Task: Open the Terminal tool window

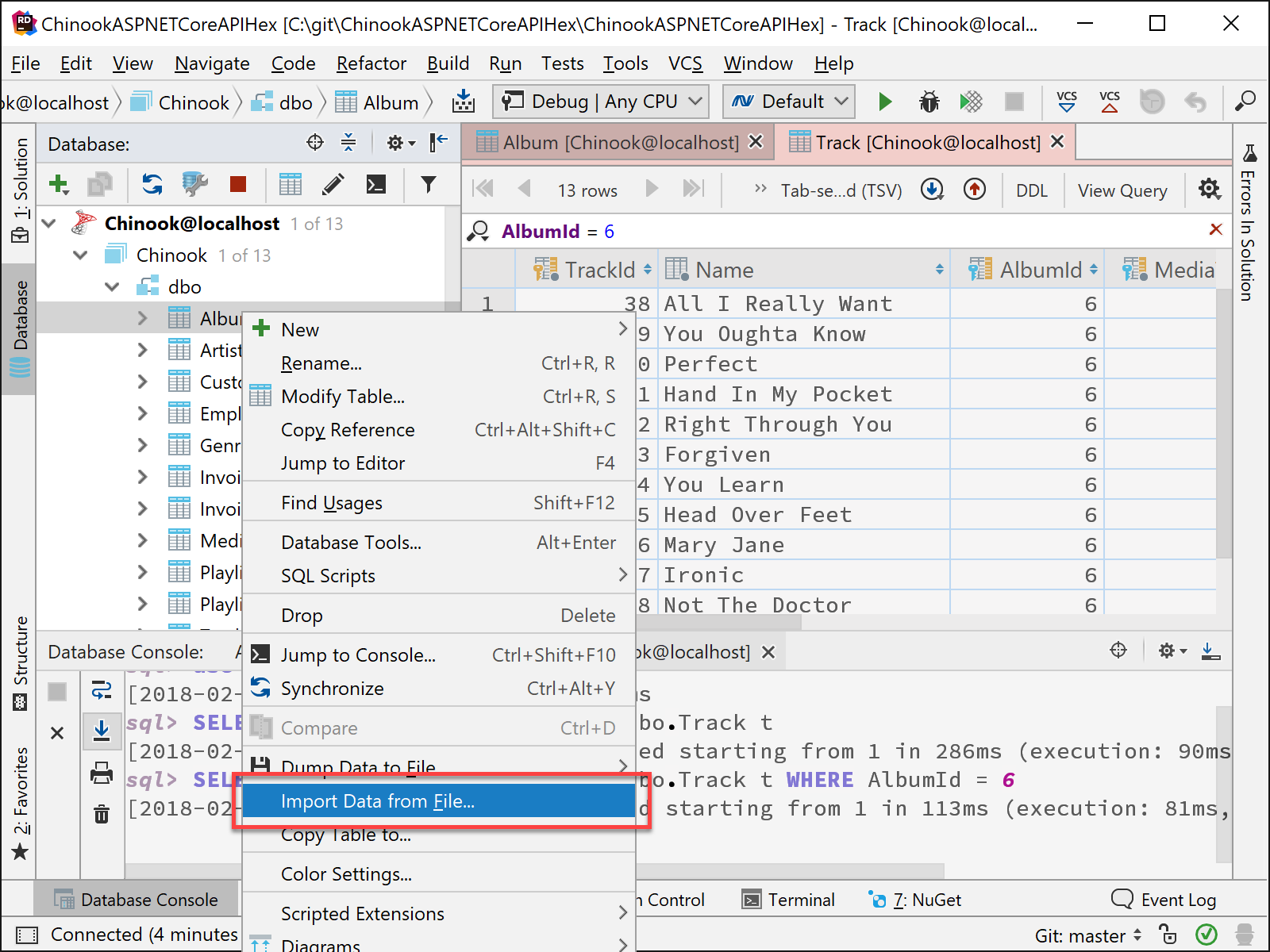Action: (x=788, y=900)
